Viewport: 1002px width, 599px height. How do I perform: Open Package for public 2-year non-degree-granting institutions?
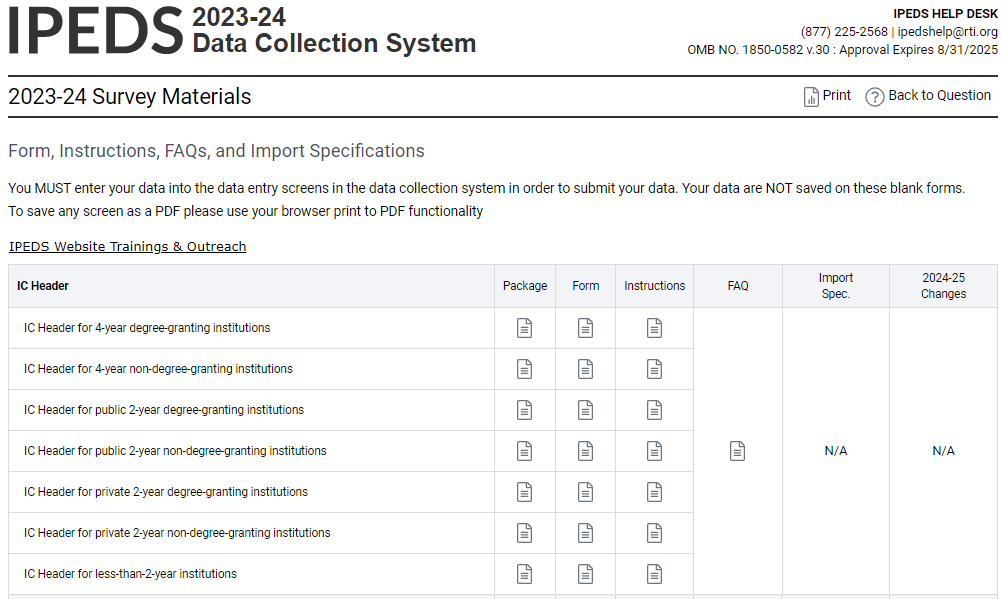524,451
